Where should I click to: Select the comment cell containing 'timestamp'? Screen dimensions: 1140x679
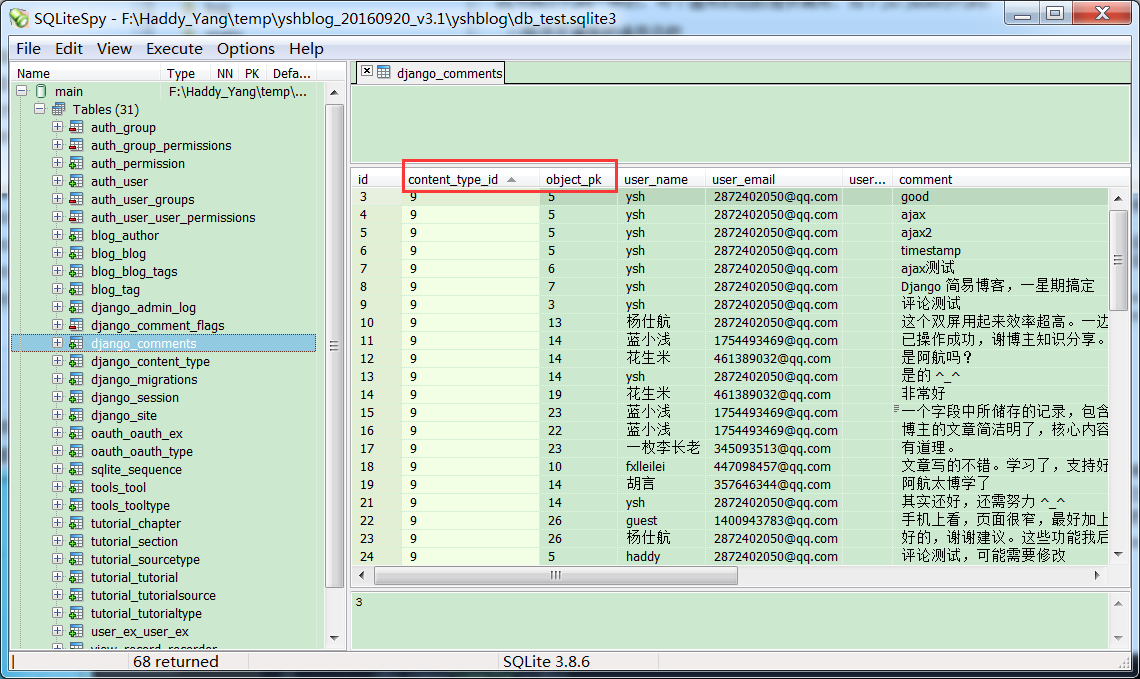[x=930, y=251]
